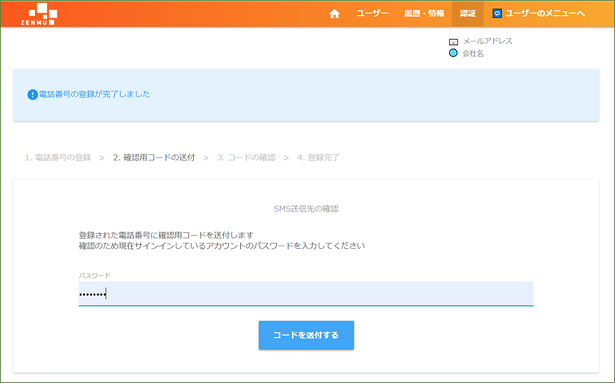Click the globe icon next to 会社名
615x383 pixels.
(x=453, y=53)
